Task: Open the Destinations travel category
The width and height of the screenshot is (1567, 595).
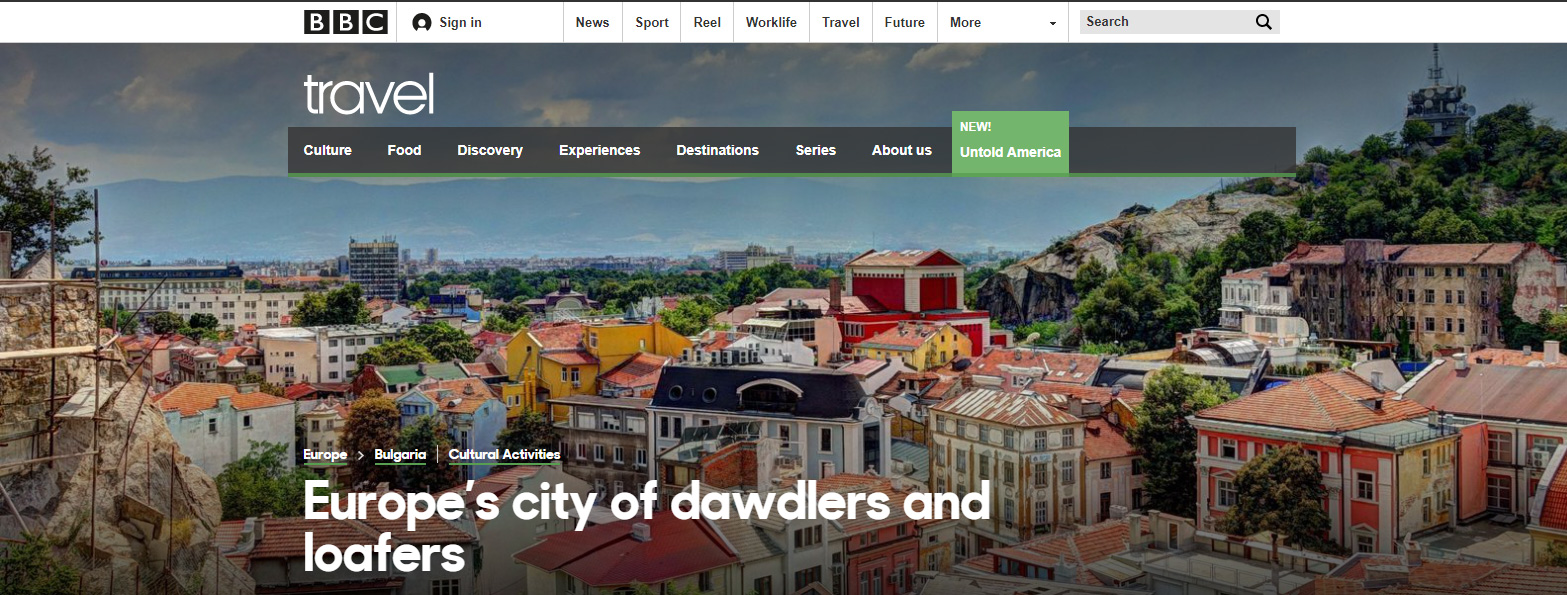Action: click(717, 150)
